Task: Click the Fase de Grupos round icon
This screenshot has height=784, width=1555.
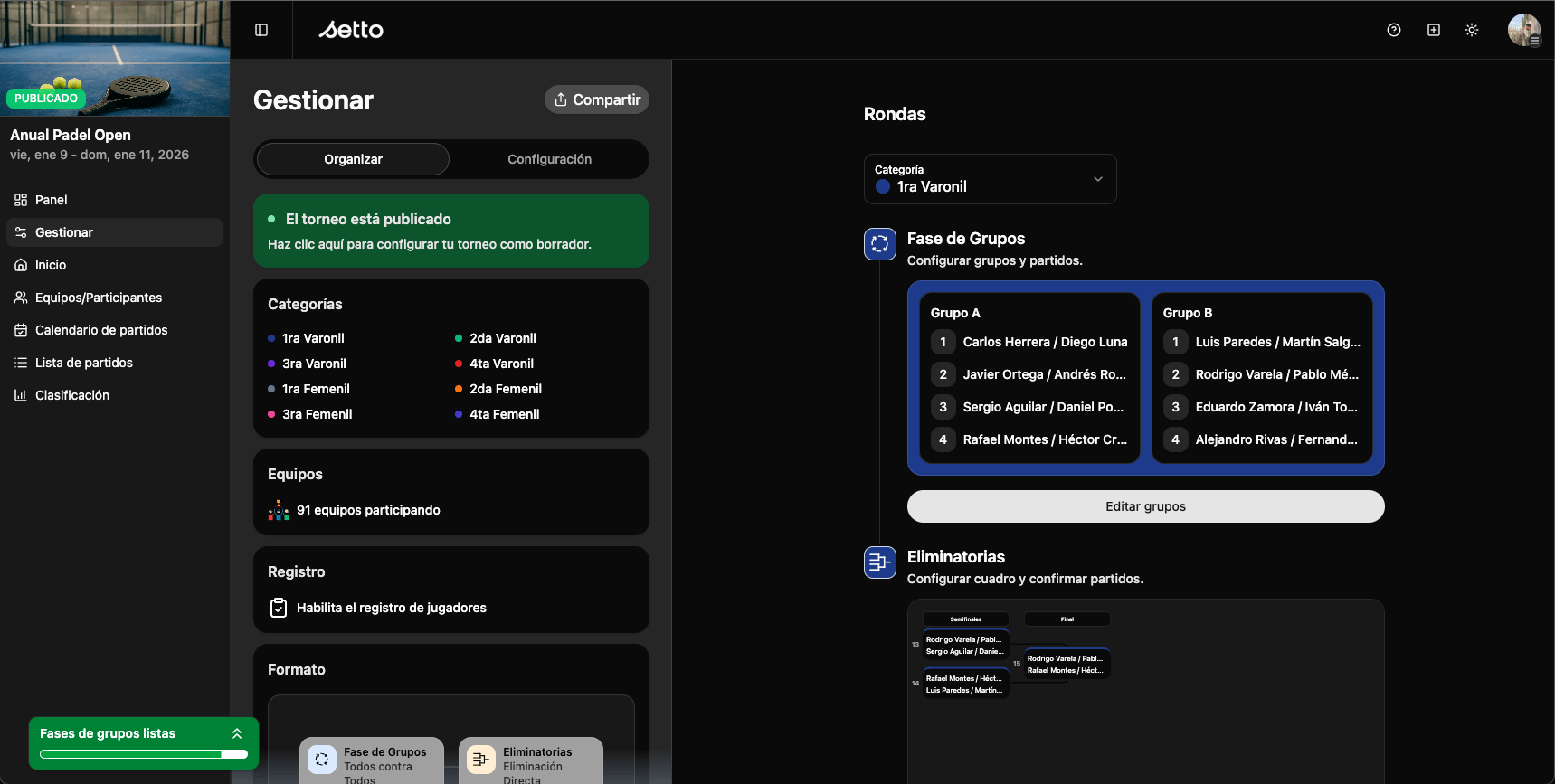Action: (x=879, y=244)
